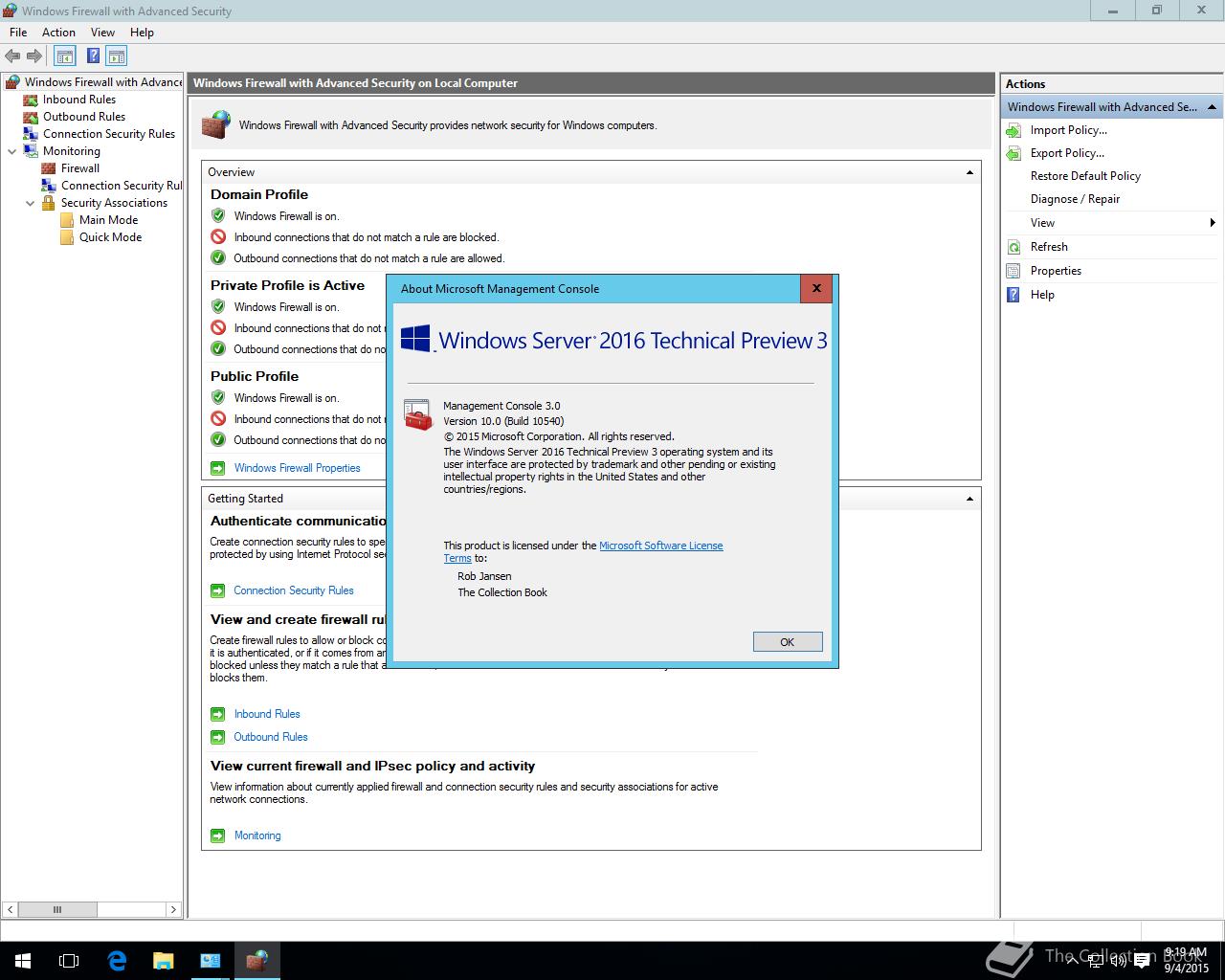1225x980 pixels.
Task: Click the Forward arrow toolbar icon
Action: coord(34,56)
